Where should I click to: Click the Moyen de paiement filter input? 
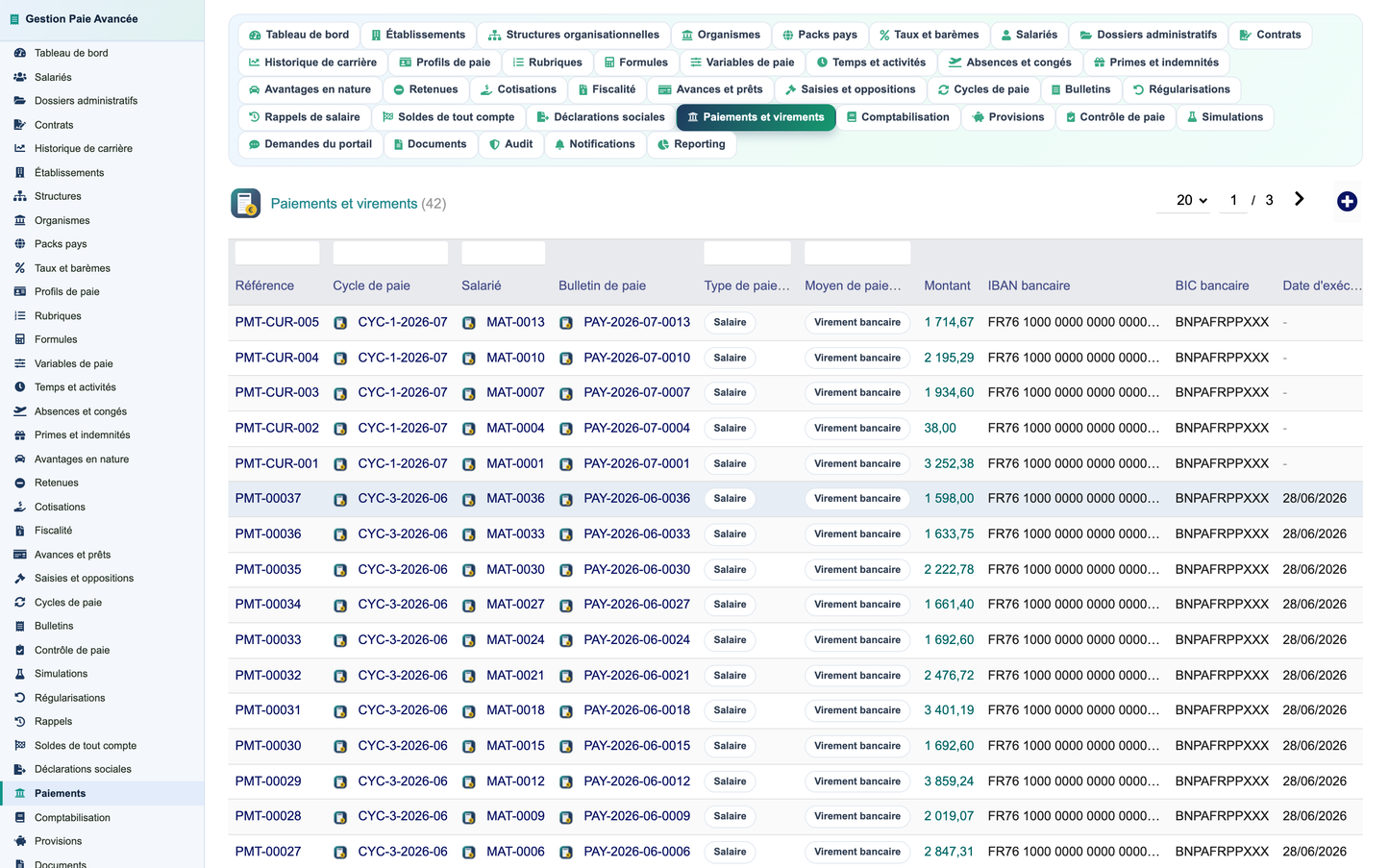coord(857,253)
